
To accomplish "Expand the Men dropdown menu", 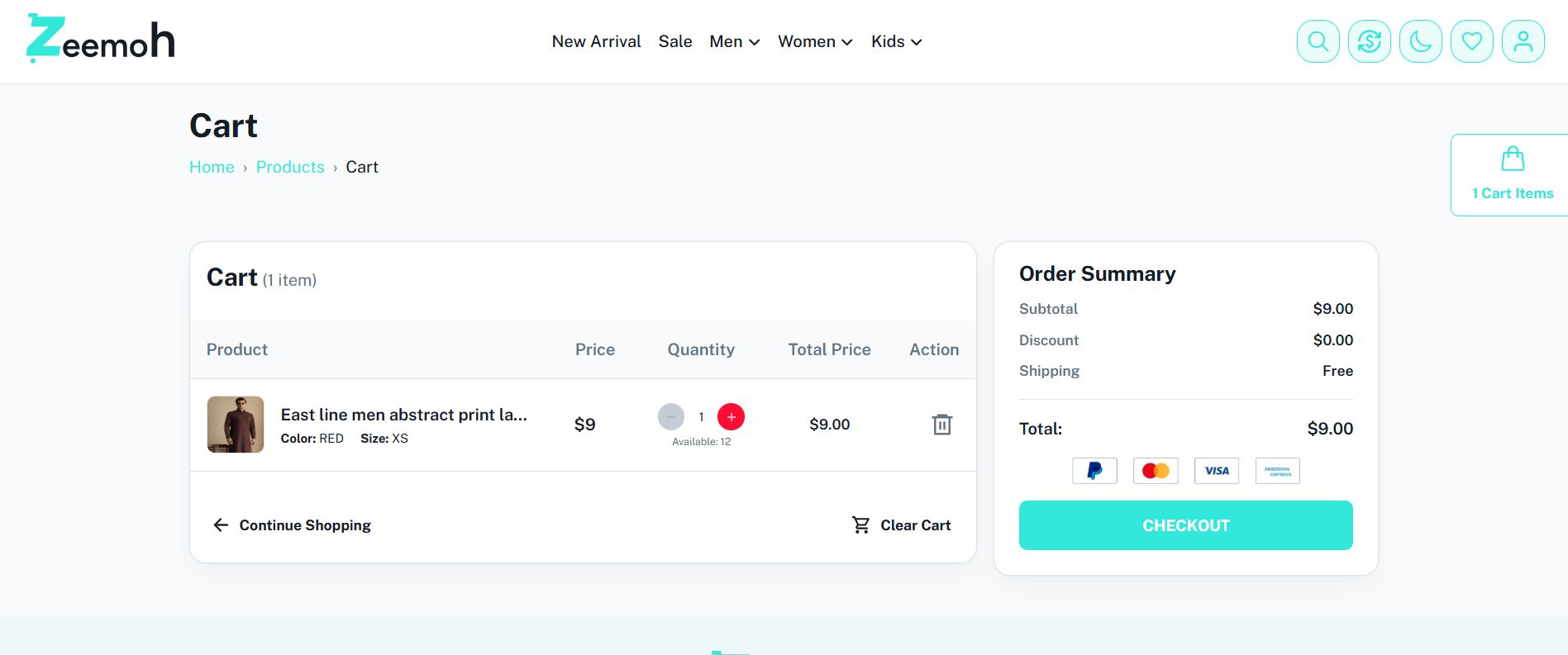I will pos(734,41).
